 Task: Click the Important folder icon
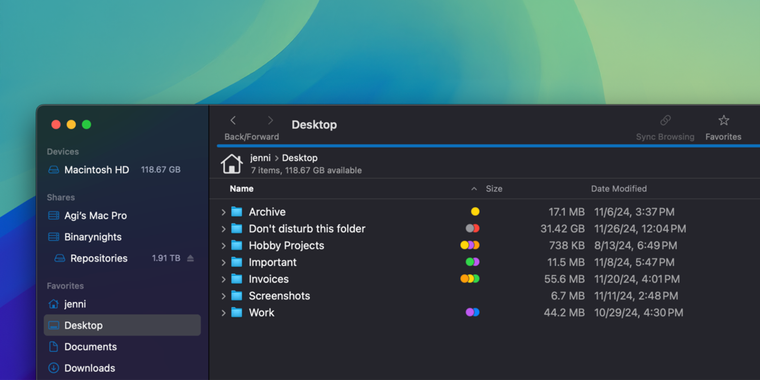pyautogui.click(x=237, y=262)
